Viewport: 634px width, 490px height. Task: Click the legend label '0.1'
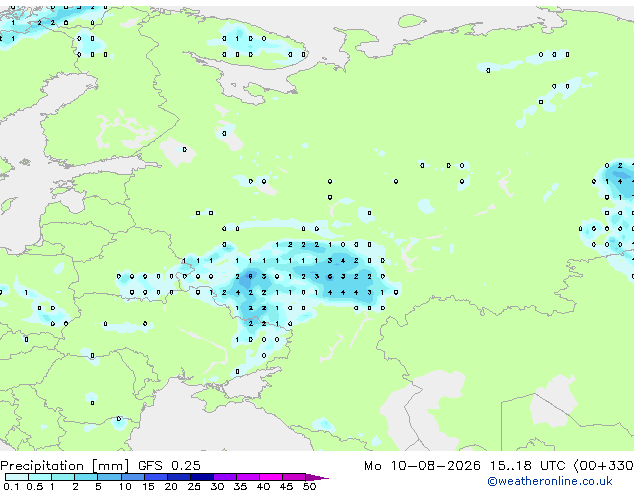click(11, 486)
